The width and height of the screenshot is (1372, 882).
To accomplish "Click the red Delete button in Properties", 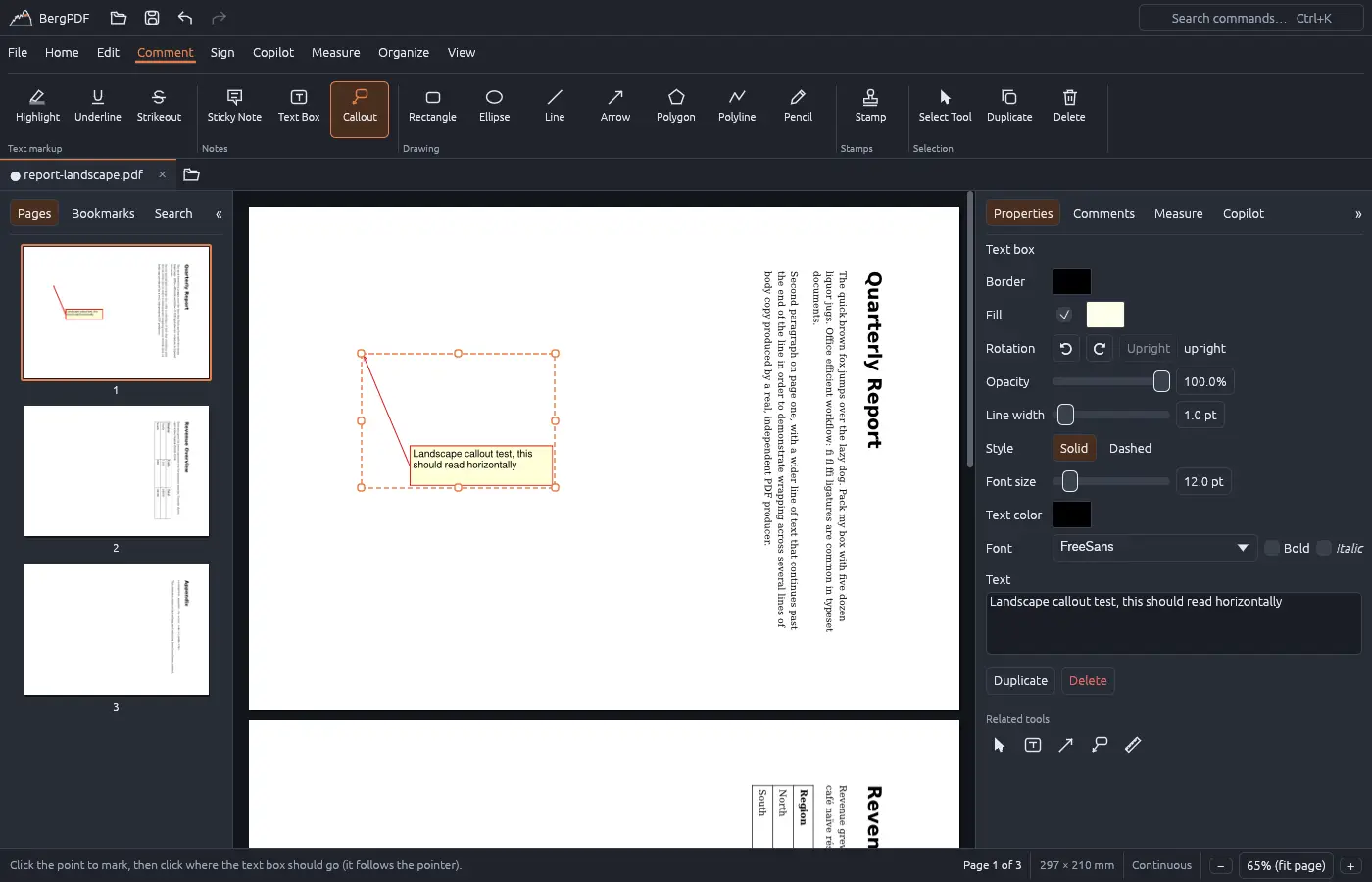I will click(x=1088, y=681).
